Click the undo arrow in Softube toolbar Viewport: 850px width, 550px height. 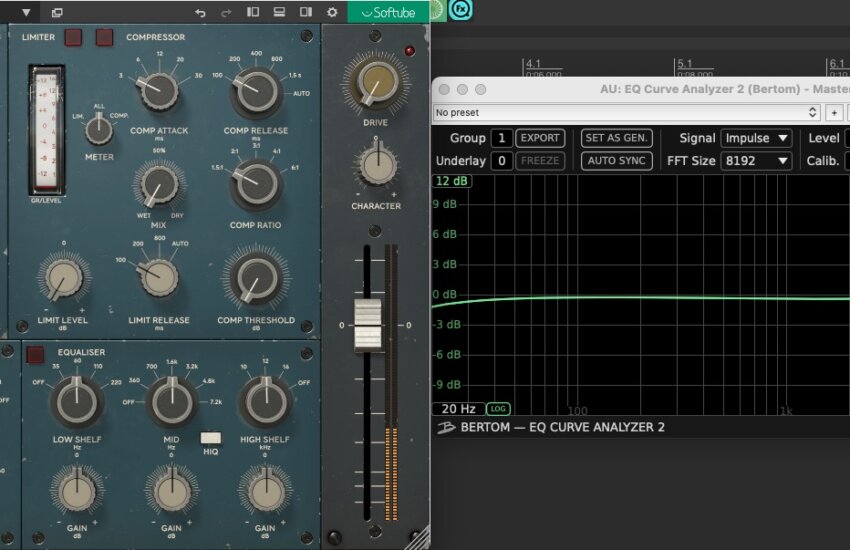coord(201,13)
